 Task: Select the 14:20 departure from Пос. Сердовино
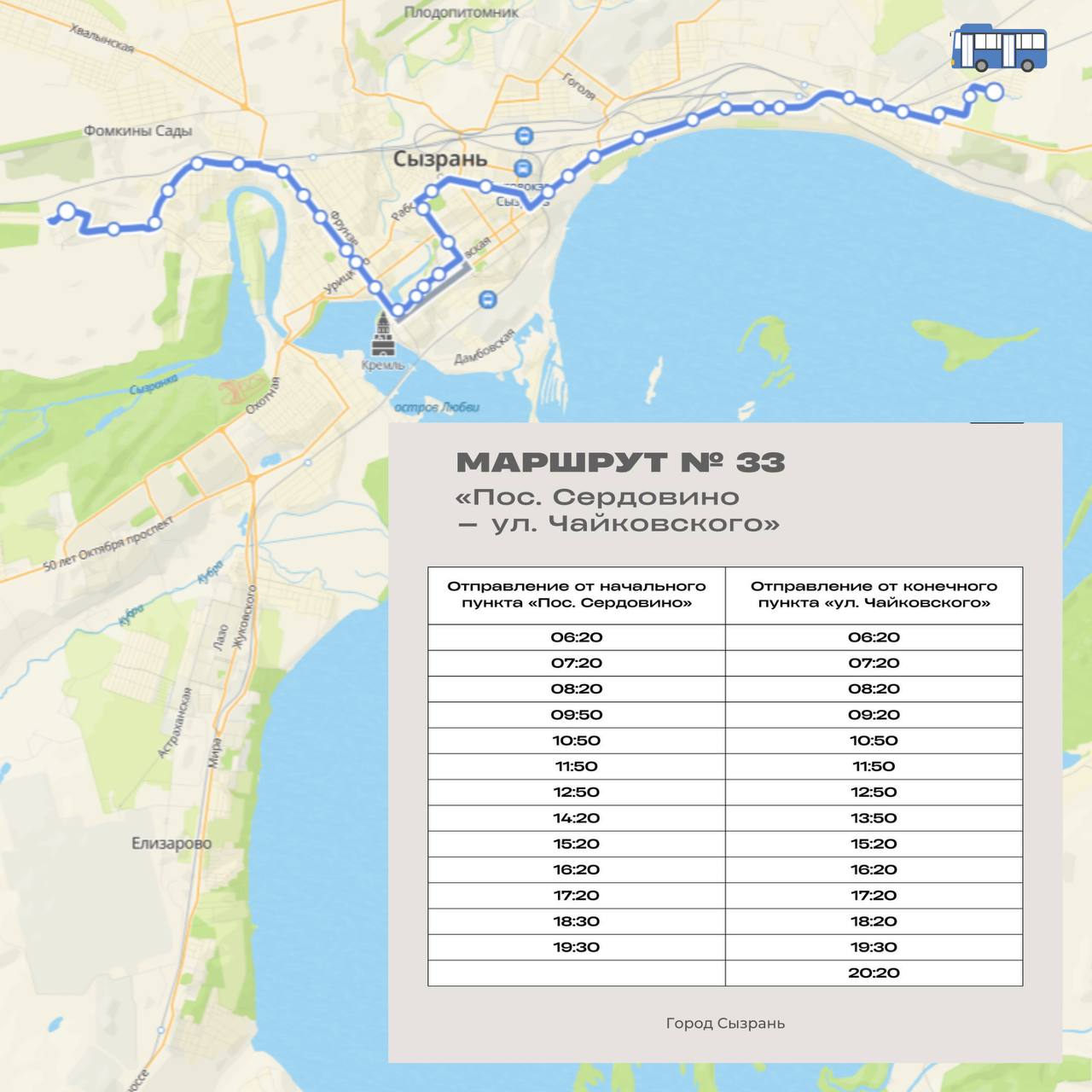click(x=576, y=817)
